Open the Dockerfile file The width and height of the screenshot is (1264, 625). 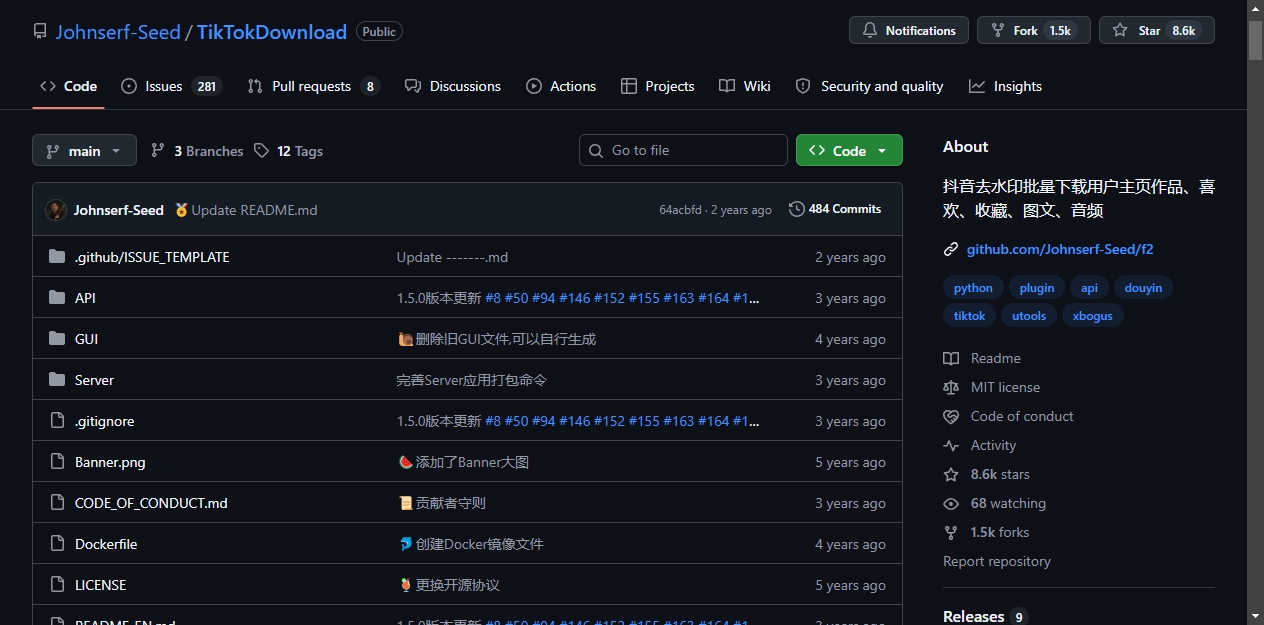point(106,544)
